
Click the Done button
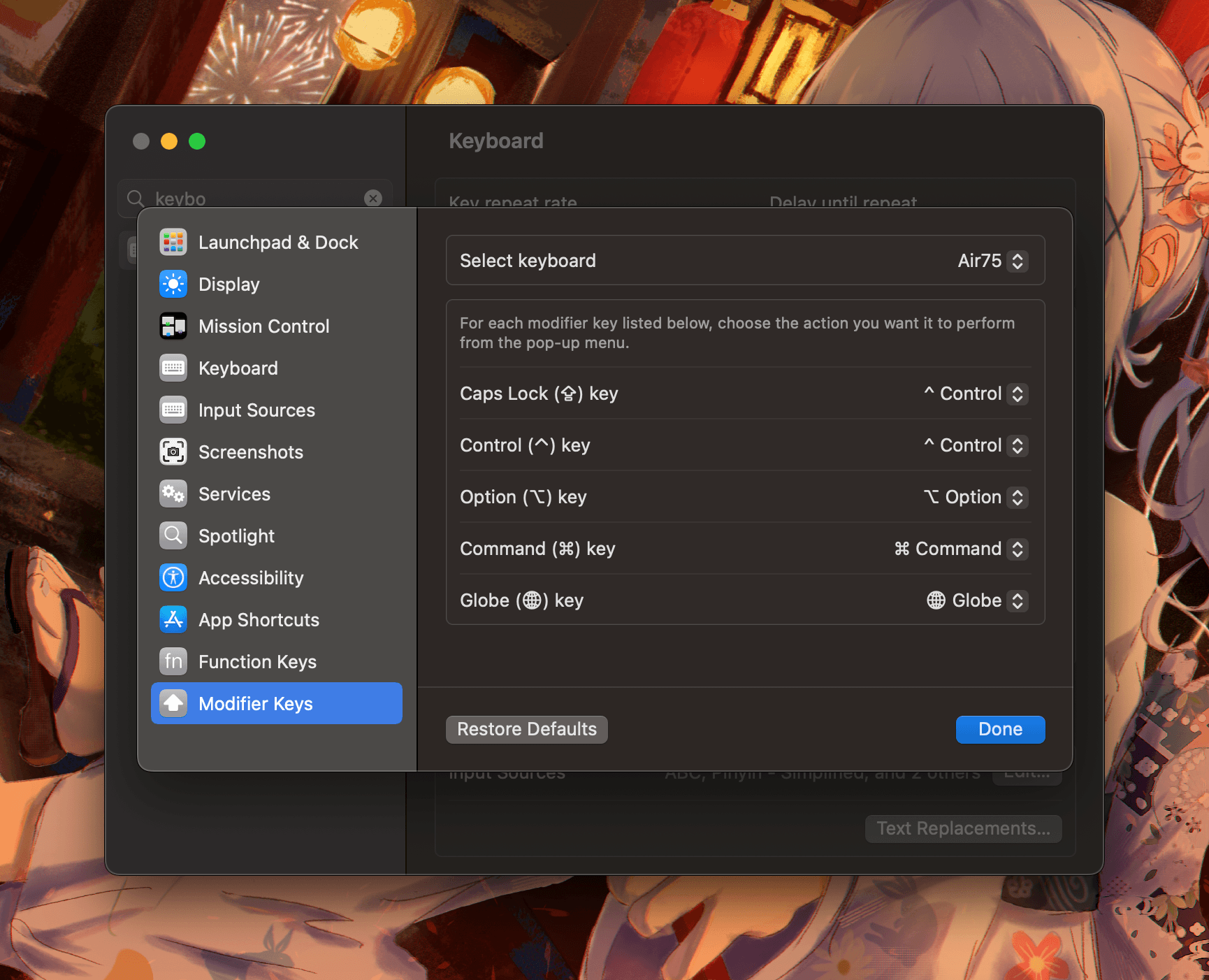click(1000, 729)
